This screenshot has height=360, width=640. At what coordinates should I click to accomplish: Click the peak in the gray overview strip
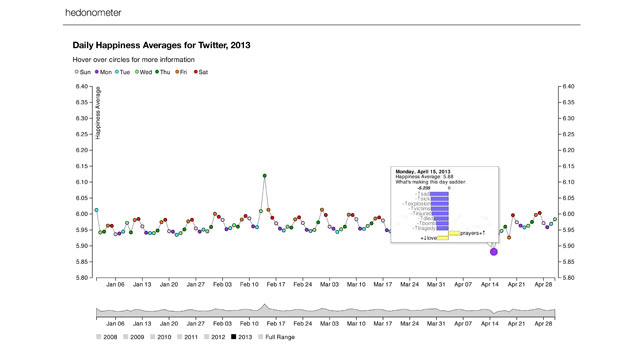pyautogui.click(x=265, y=305)
